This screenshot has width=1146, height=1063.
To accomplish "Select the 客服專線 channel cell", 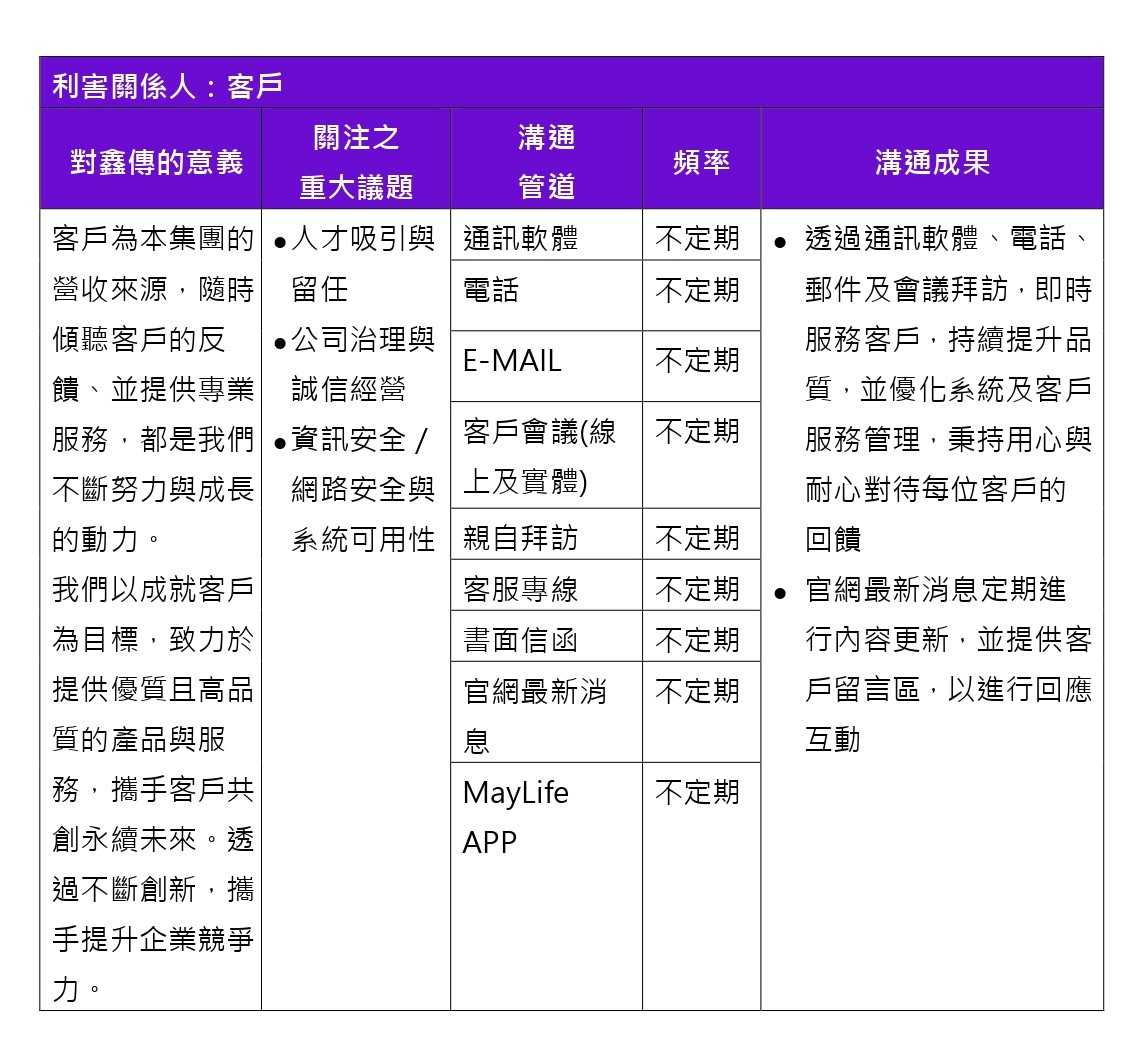I will coord(521,589).
